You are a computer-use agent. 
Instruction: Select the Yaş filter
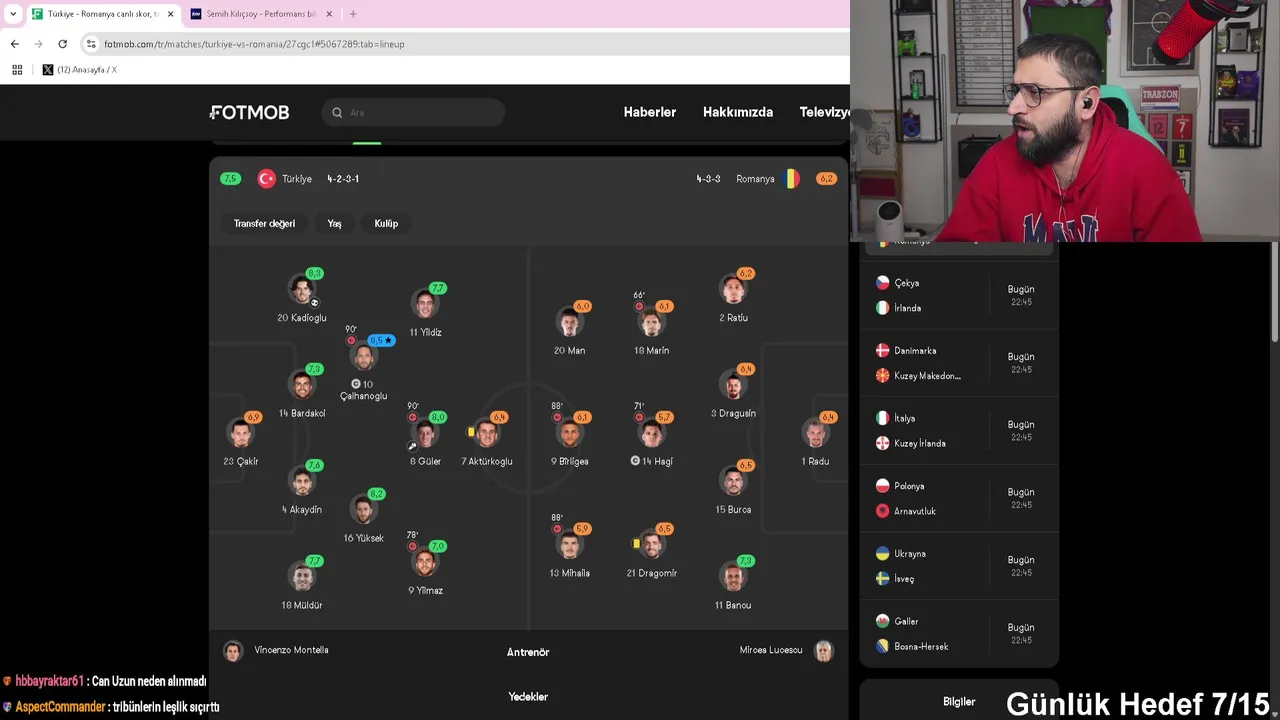tap(335, 224)
